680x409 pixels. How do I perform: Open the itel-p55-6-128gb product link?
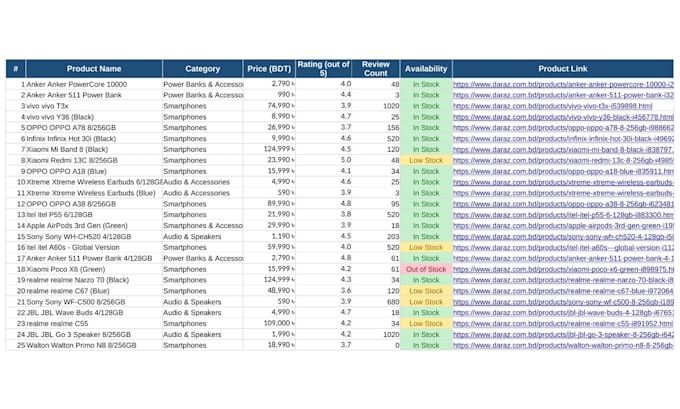563,215
